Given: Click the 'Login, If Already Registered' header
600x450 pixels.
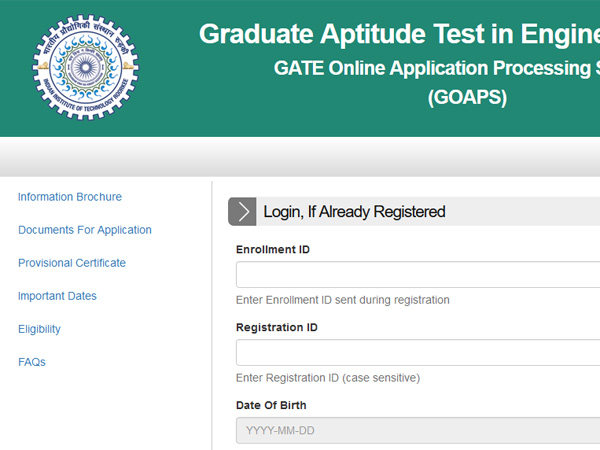Looking at the screenshot, I should click(354, 212).
